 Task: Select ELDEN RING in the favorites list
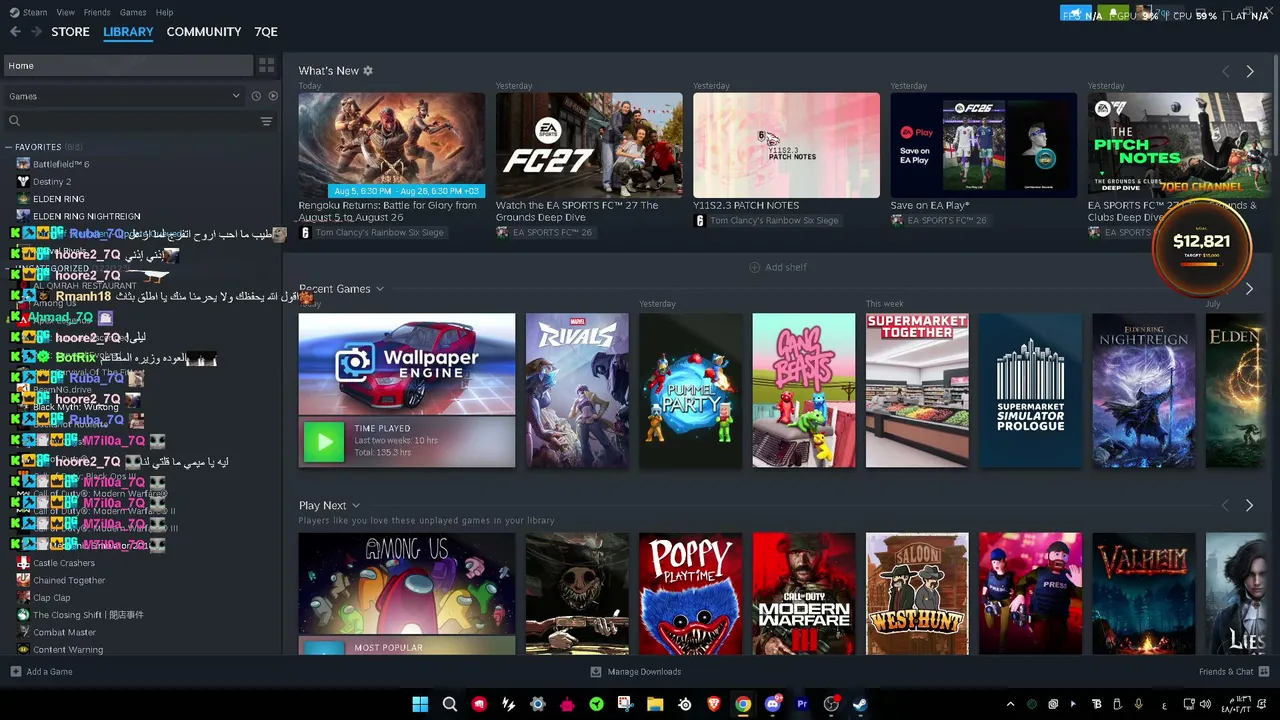click(x=58, y=199)
